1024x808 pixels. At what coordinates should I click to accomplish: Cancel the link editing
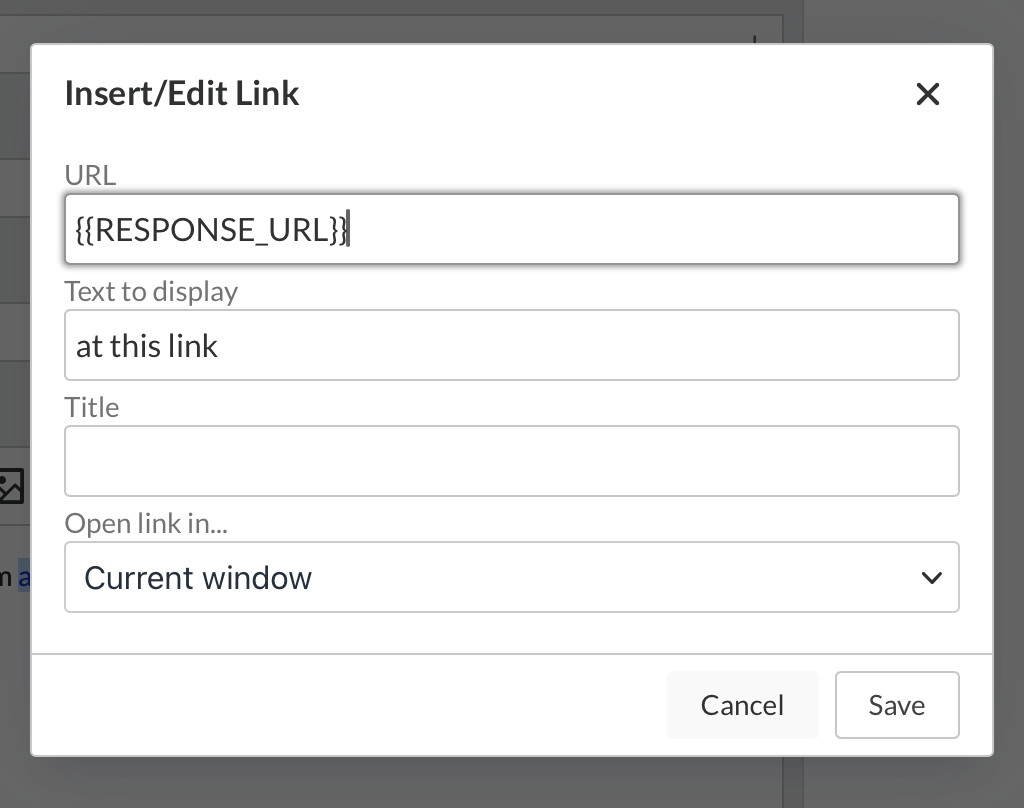click(742, 705)
